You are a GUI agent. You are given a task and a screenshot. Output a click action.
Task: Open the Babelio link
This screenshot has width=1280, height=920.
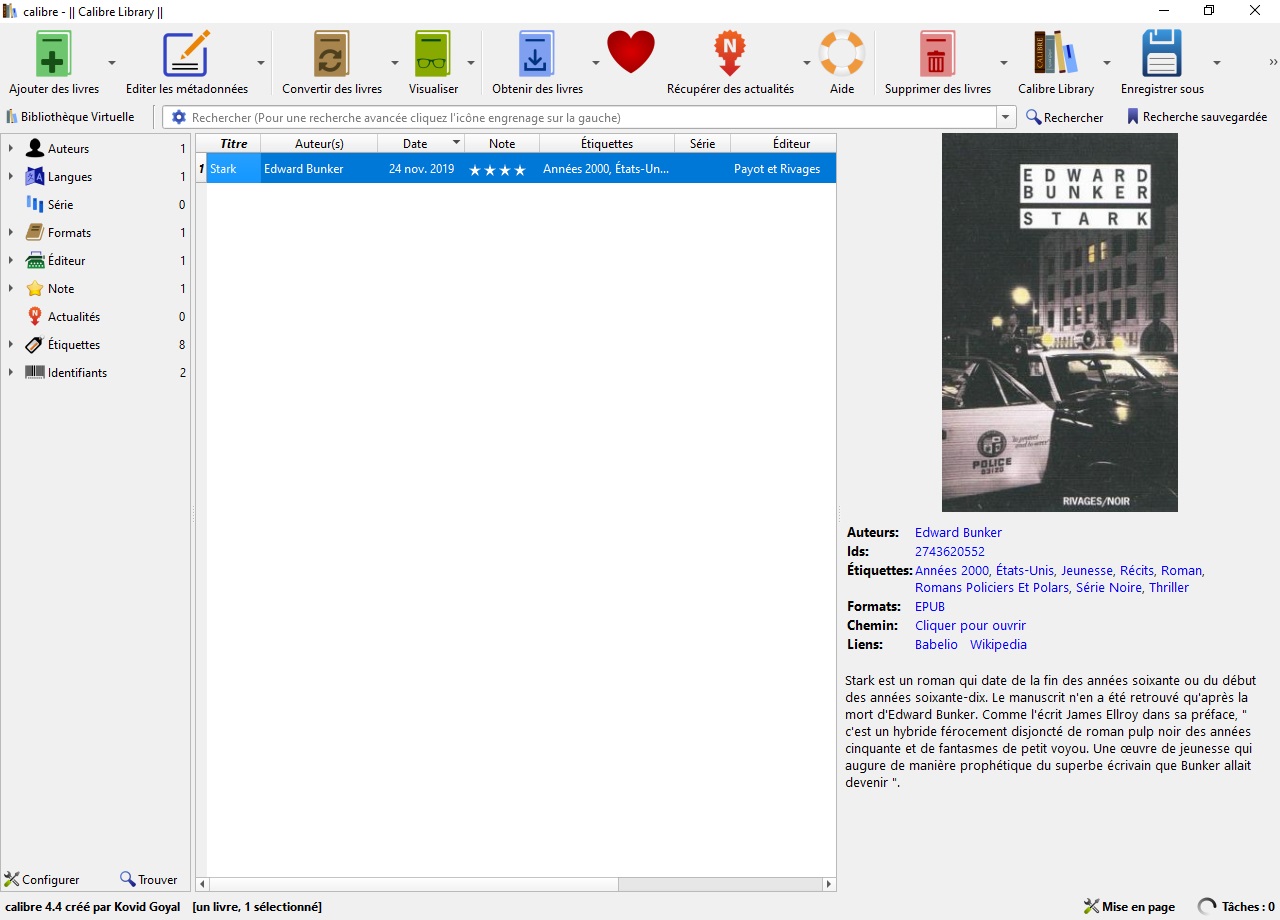click(x=936, y=645)
